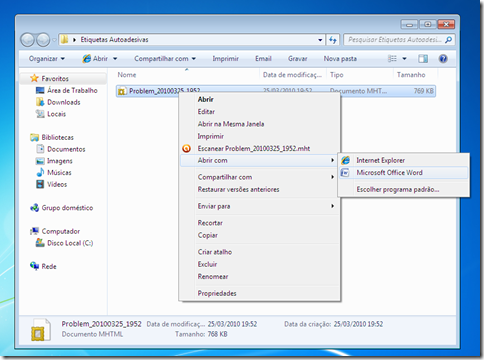Screen dimensions: 484x360
Task: Click the Locais recent places icon
Action: click(x=40, y=114)
